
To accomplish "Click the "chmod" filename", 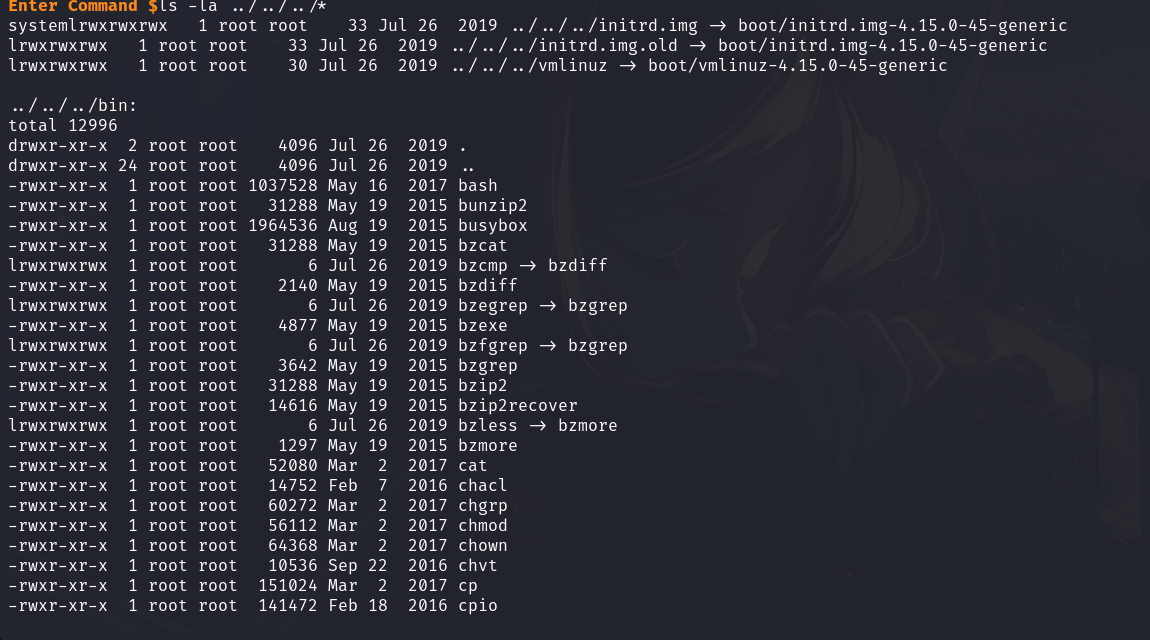I will (483, 525).
